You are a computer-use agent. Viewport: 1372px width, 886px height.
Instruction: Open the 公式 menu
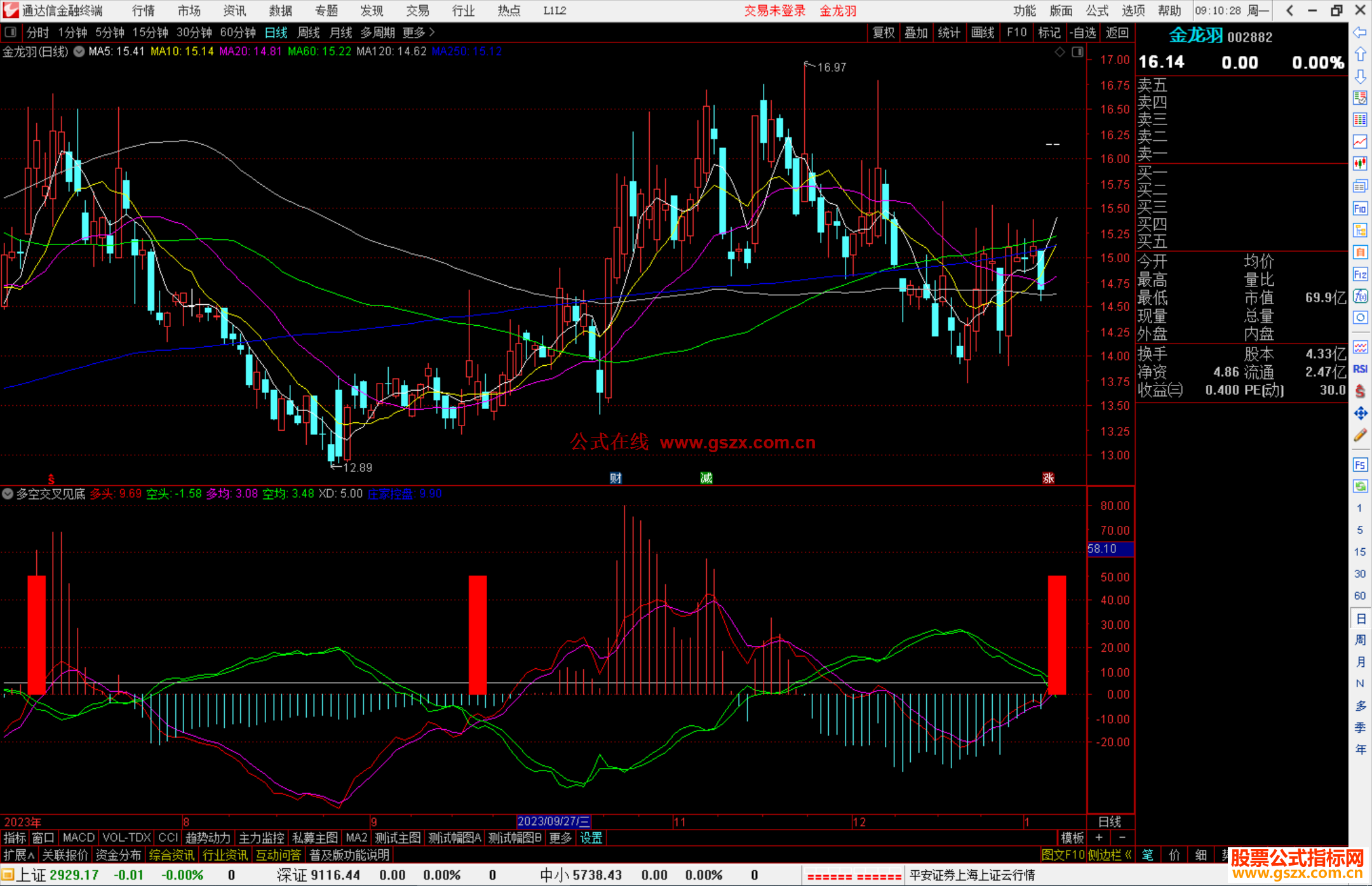1097,11
